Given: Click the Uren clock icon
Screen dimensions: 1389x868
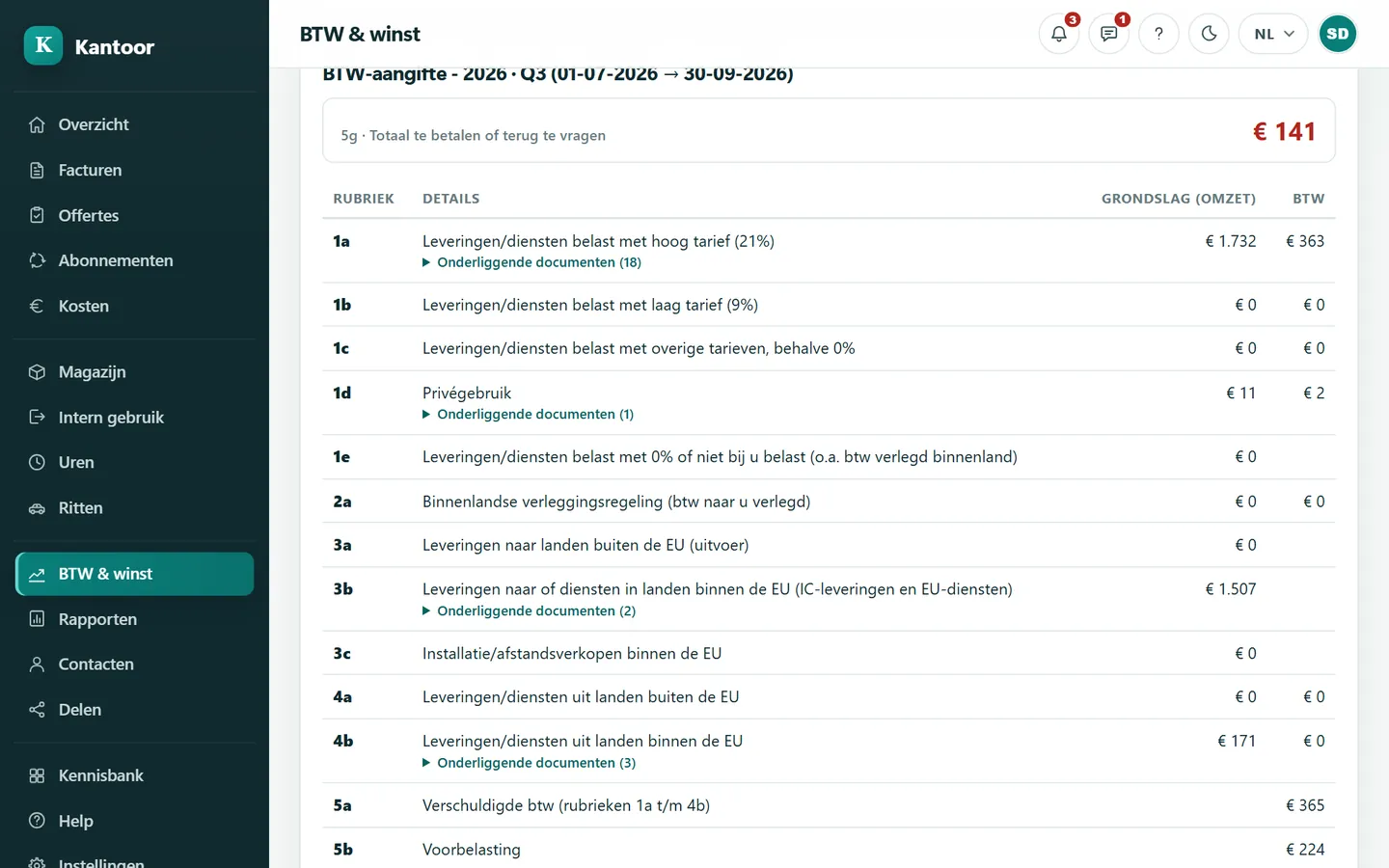Looking at the screenshot, I should (x=37, y=463).
